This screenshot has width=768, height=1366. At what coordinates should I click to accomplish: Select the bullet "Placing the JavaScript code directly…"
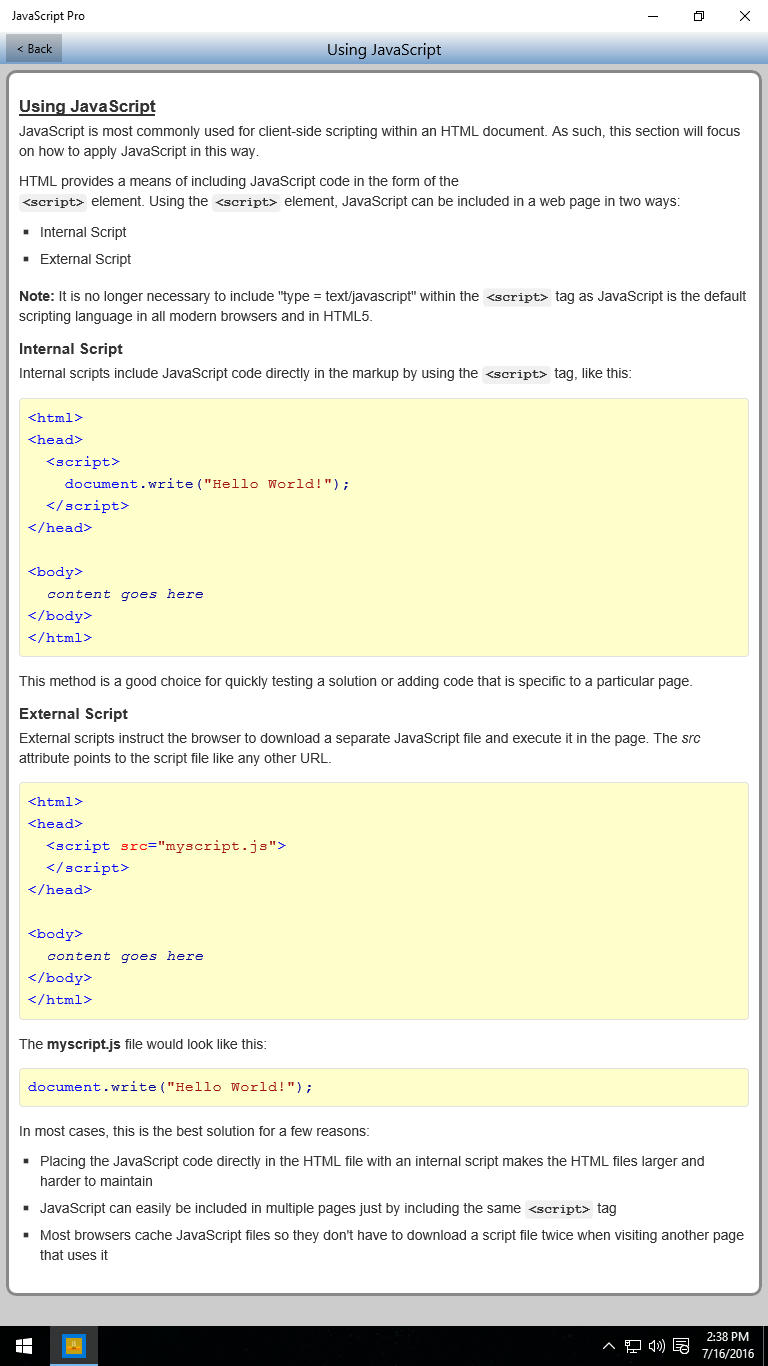click(372, 1171)
